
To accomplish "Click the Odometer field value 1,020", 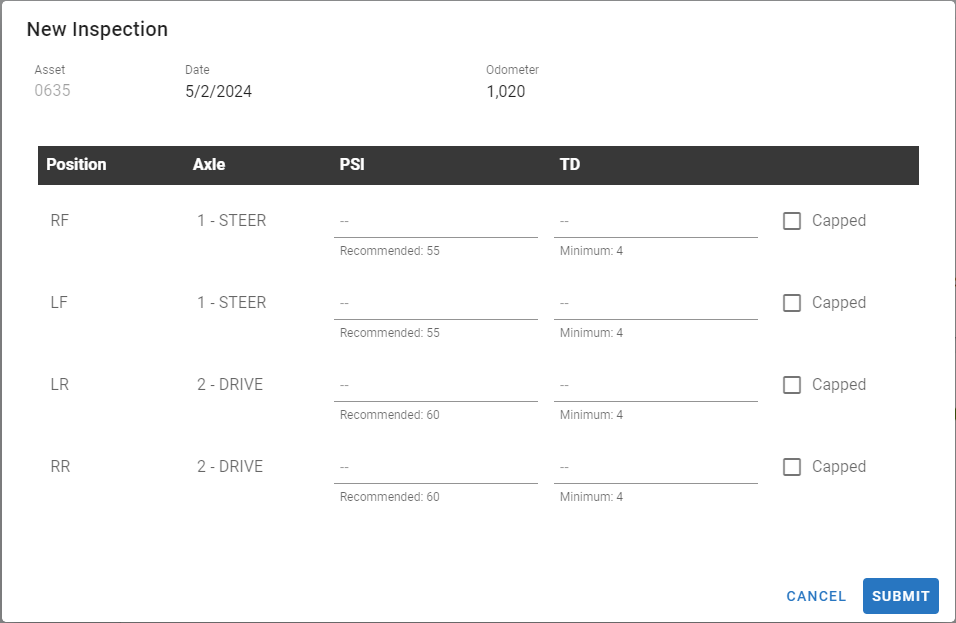I will (x=506, y=92).
